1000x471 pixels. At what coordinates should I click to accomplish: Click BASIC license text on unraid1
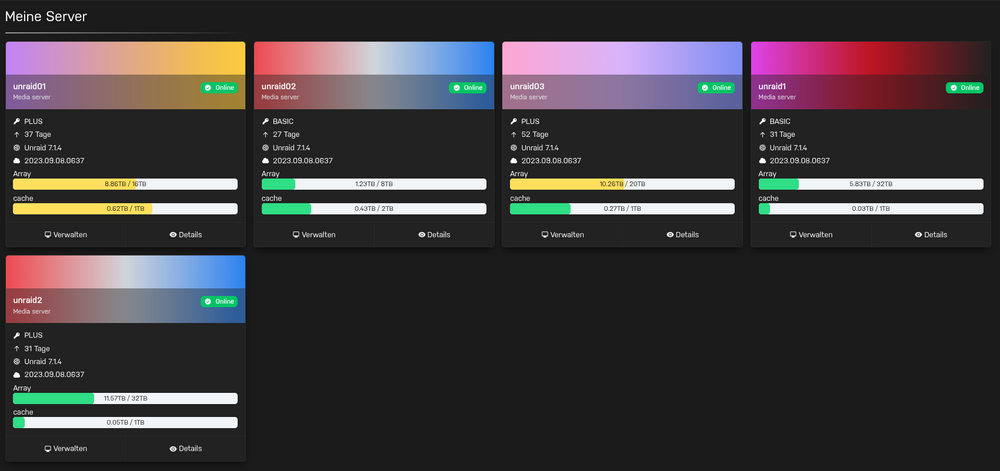[780, 121]
